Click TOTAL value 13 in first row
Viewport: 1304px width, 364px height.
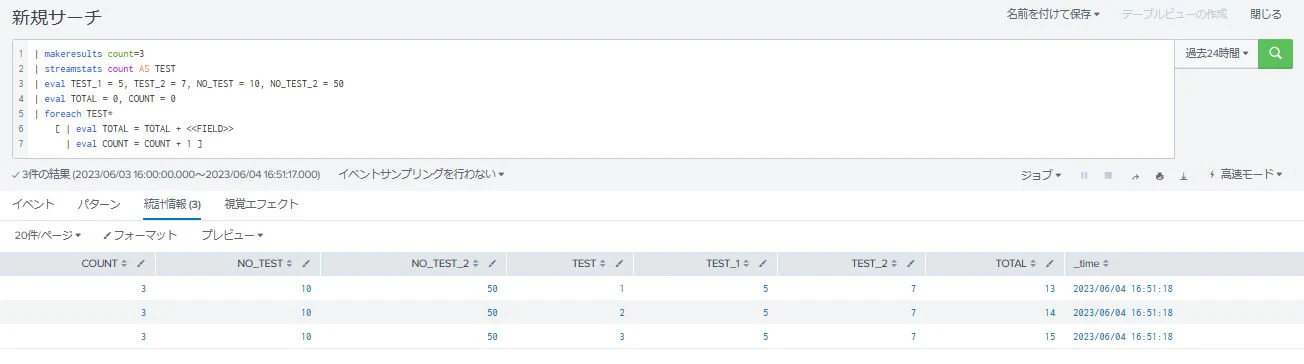coord(1049,288)
